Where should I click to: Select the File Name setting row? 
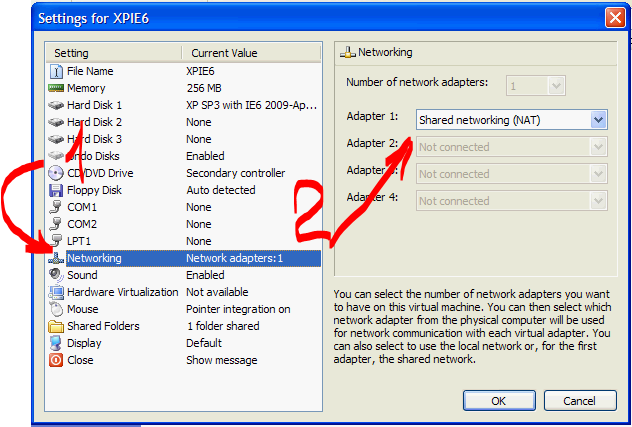coord(184,71)
